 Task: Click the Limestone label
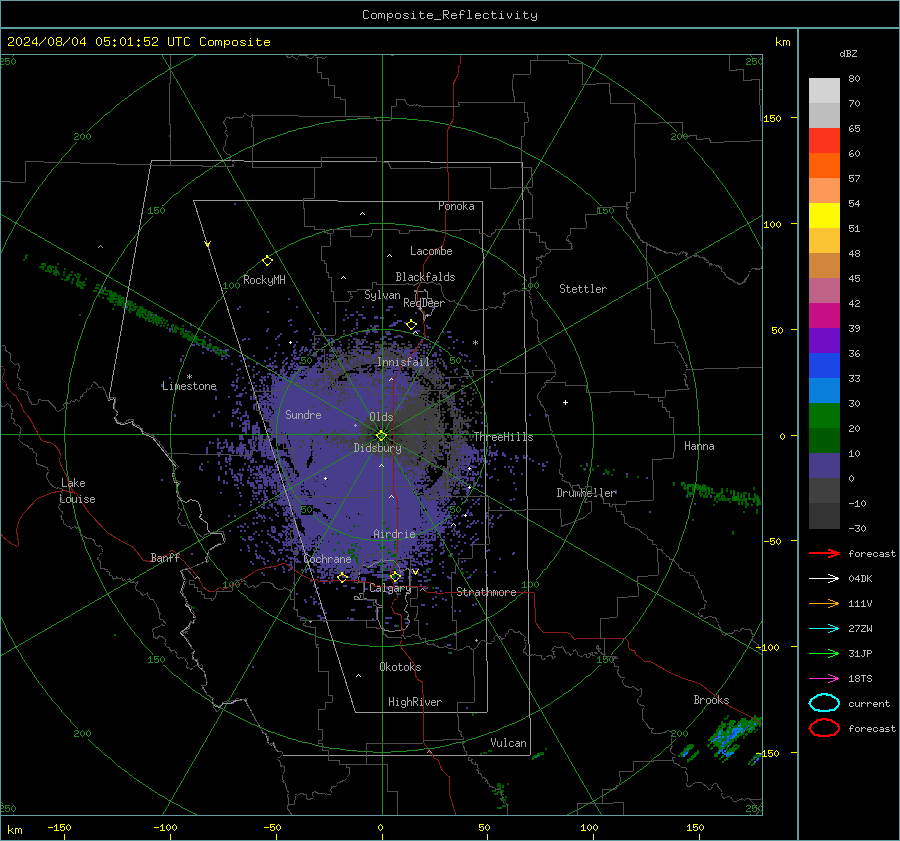click(x=189, y=386)
